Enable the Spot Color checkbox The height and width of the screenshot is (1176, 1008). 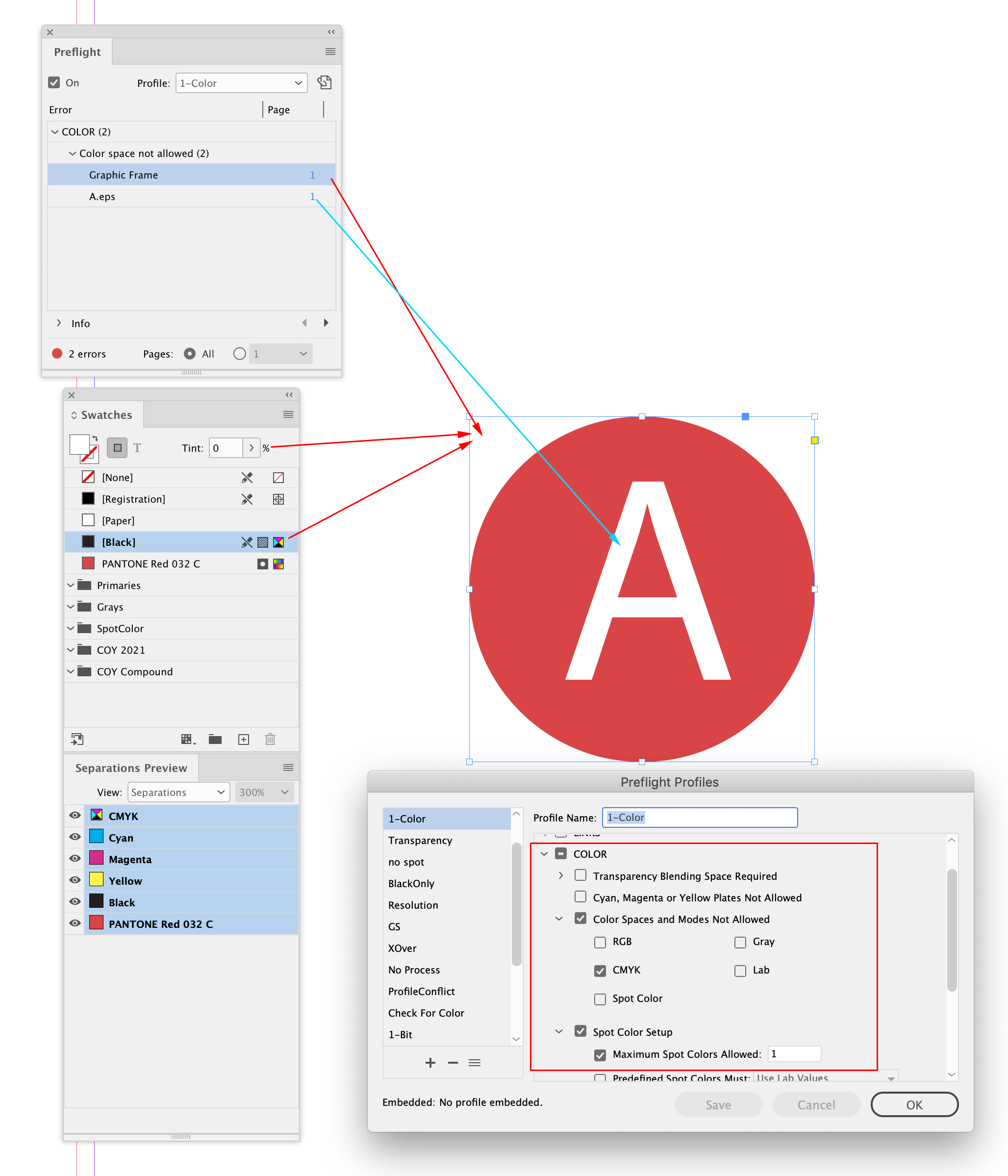(600, 999)
